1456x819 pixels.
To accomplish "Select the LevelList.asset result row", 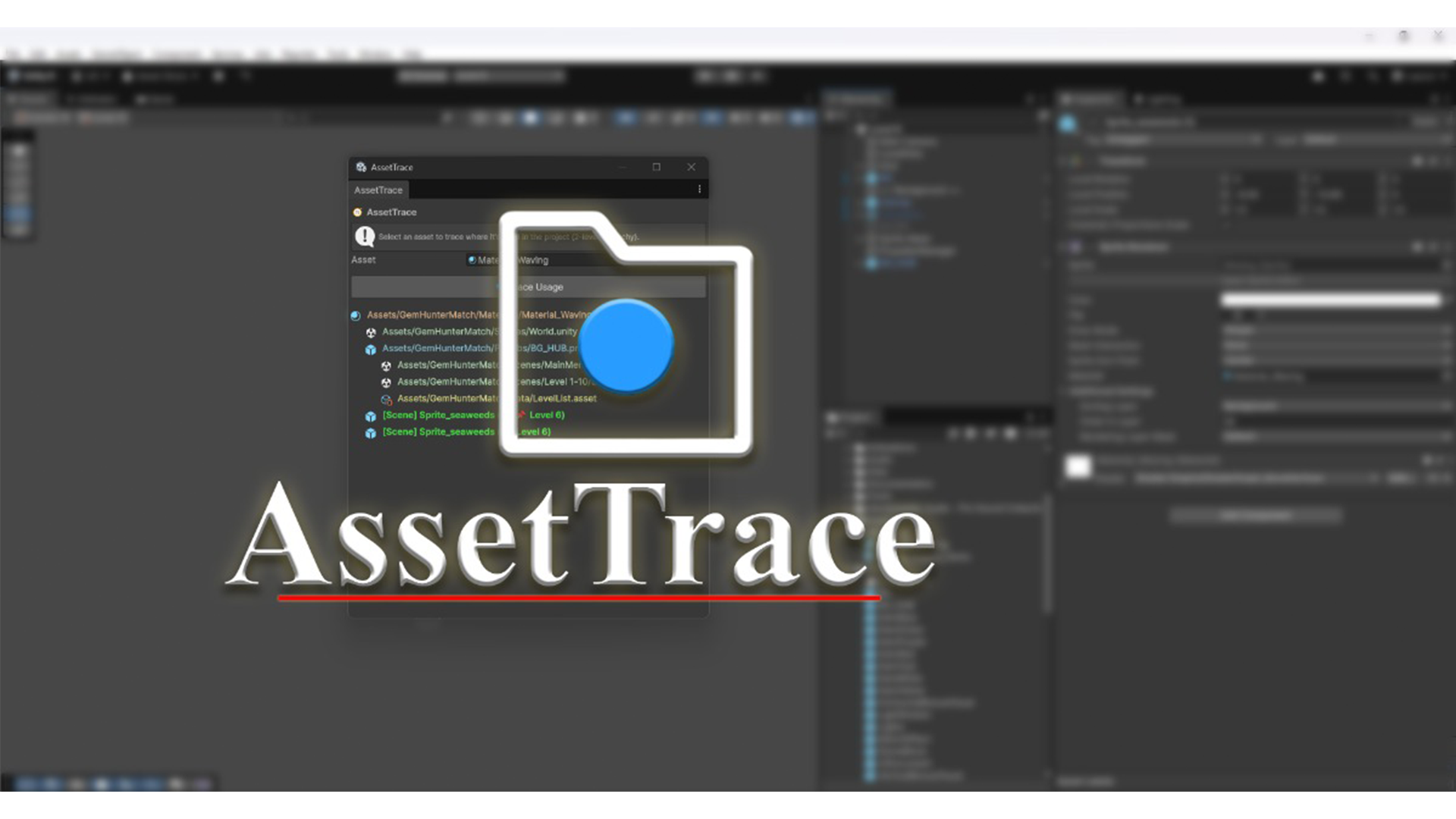I will [497, 398].
